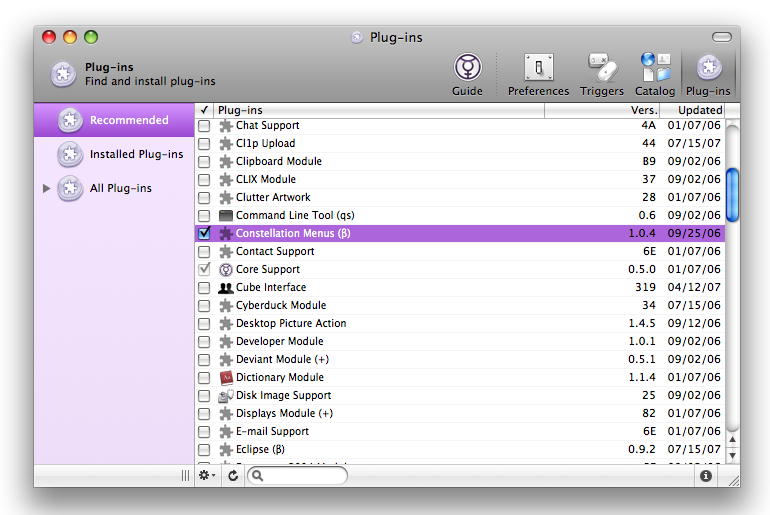Select the CLIX Module row

coord(460,180)
